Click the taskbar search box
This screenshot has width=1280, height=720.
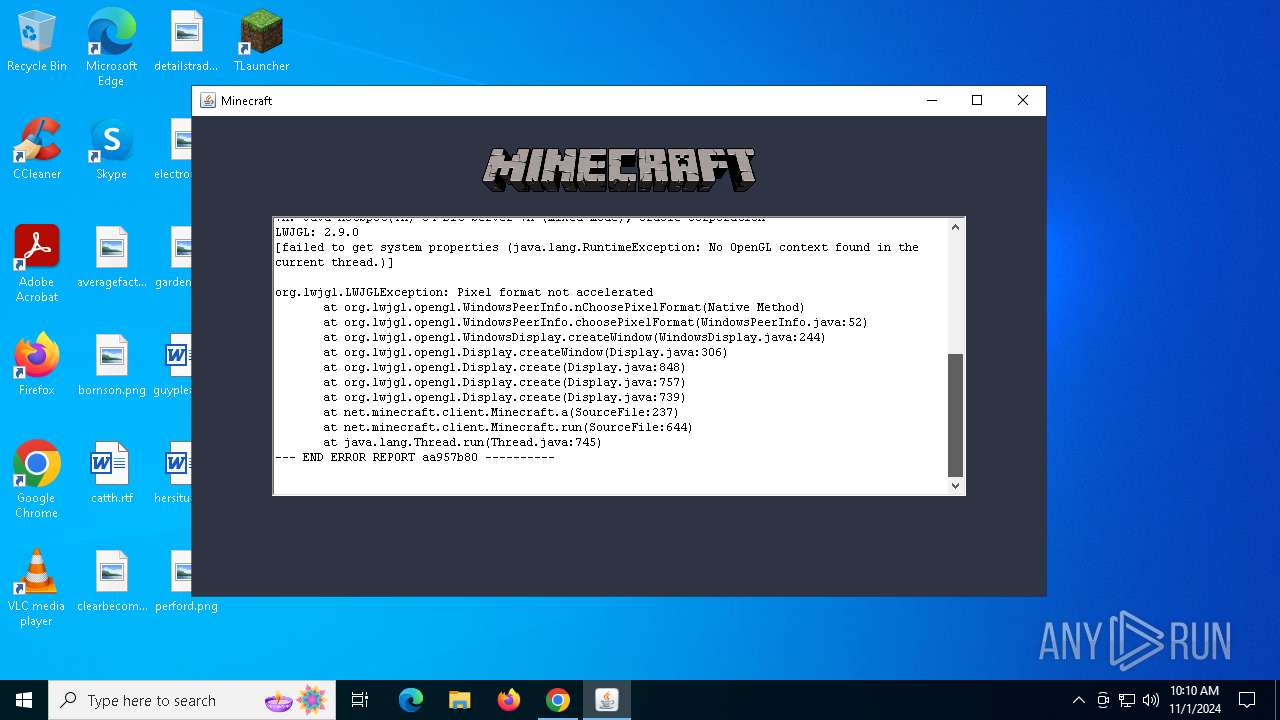(192, 700)
